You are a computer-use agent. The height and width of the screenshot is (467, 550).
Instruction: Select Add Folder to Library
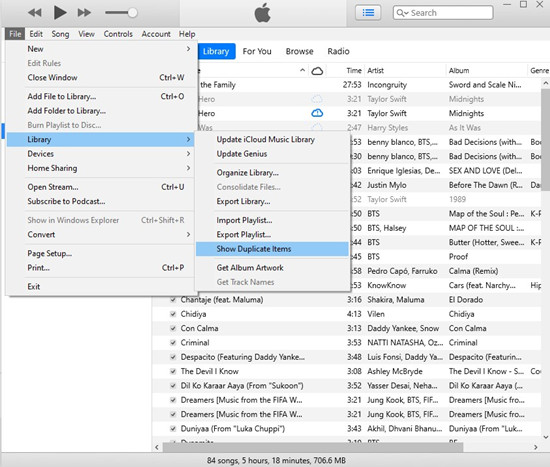(x=100, y=111)
